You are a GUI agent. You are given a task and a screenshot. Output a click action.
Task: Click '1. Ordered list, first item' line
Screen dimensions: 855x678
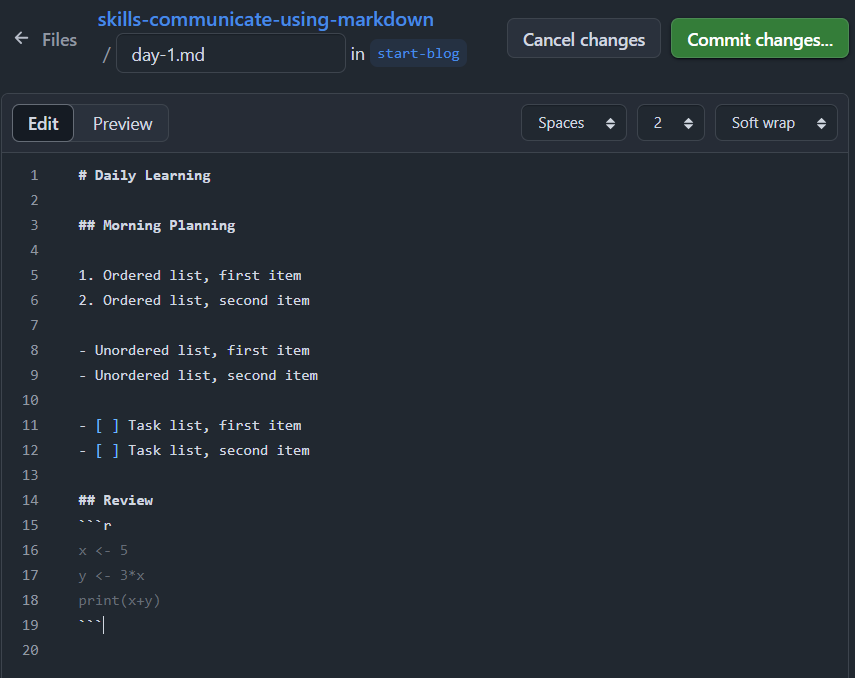click(190, 275)
